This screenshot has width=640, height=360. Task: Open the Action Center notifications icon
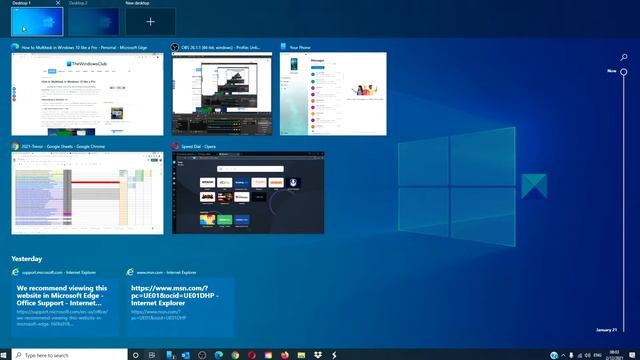click(x=632, y=355)
